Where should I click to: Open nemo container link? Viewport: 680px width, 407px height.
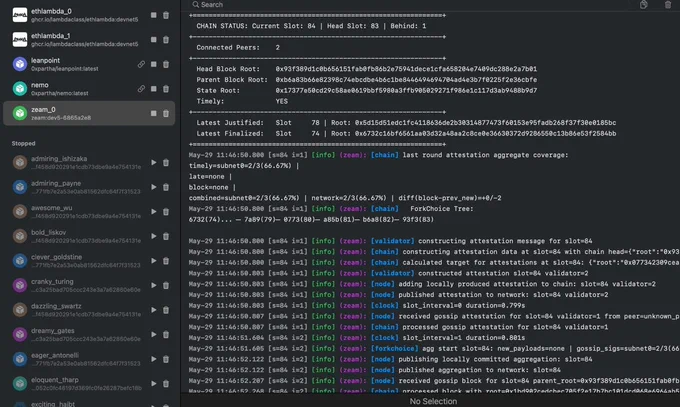point(141,89)
